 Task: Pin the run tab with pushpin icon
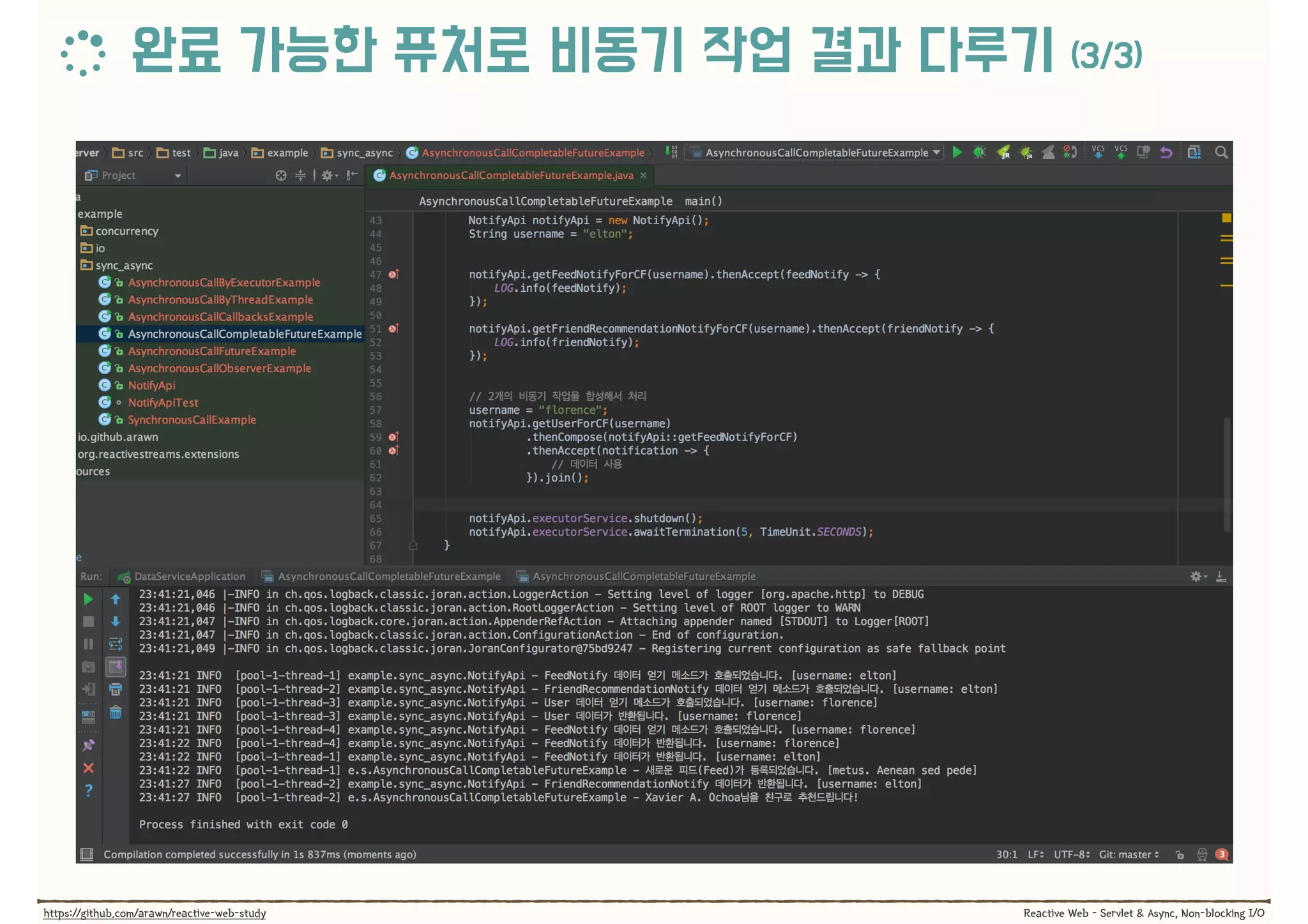pyautogui.click(x=88, y=745)
